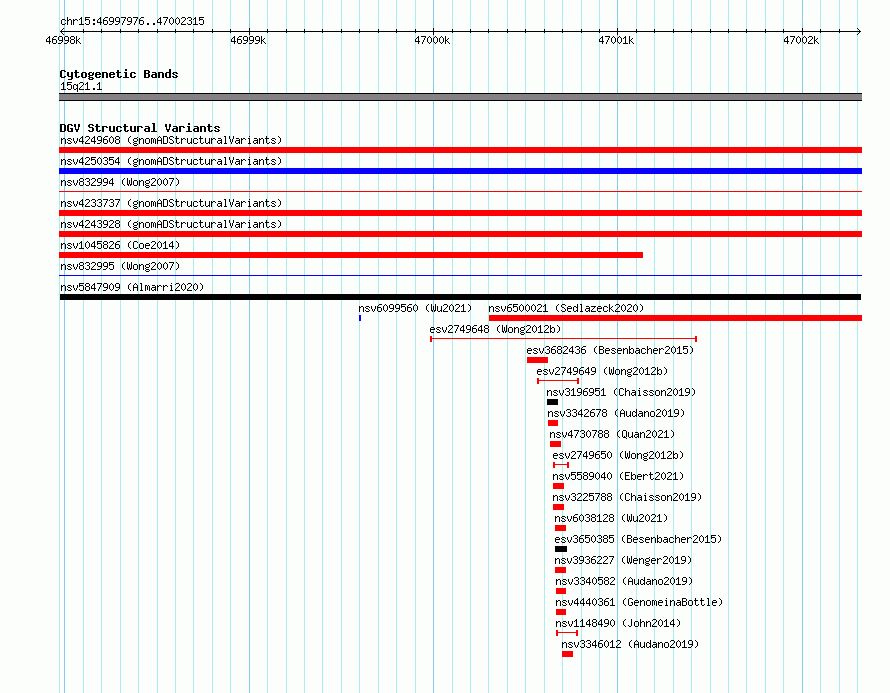Image resolution: width=890 pixels, height=693 pixels.
Task: Open nsv6038128 (Wu2021) label
Action: click(x=611, y=518)
